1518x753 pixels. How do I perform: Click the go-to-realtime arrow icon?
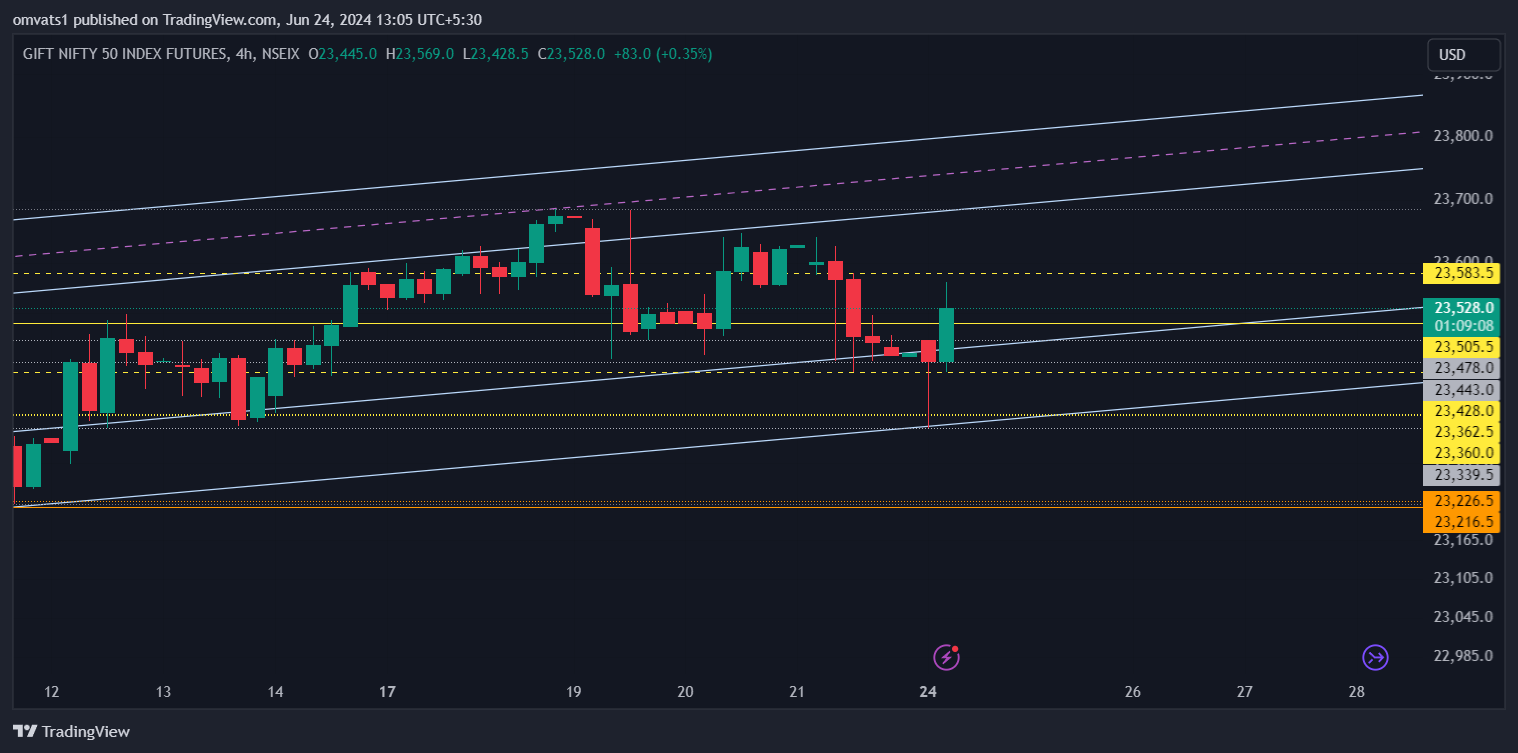point(1376,657)
